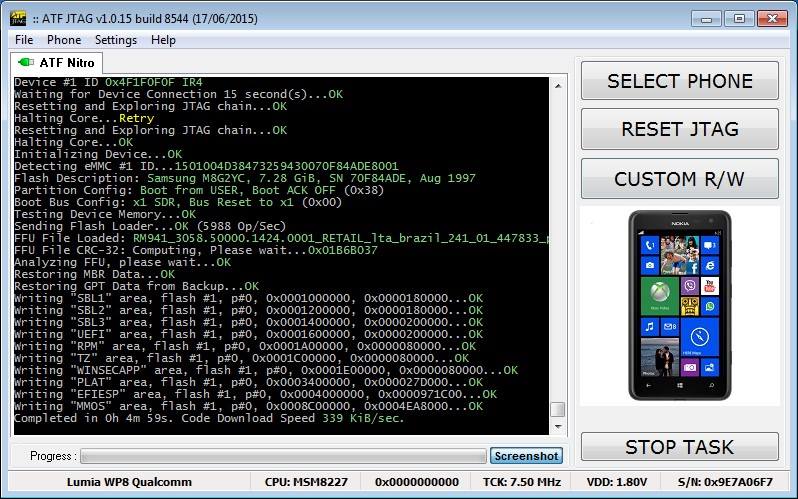Click the 'Completed in 0h 4m 59s' line
The width and height of the screenshot is (798, 499).
pyautogui.click(x=209, y=418)
